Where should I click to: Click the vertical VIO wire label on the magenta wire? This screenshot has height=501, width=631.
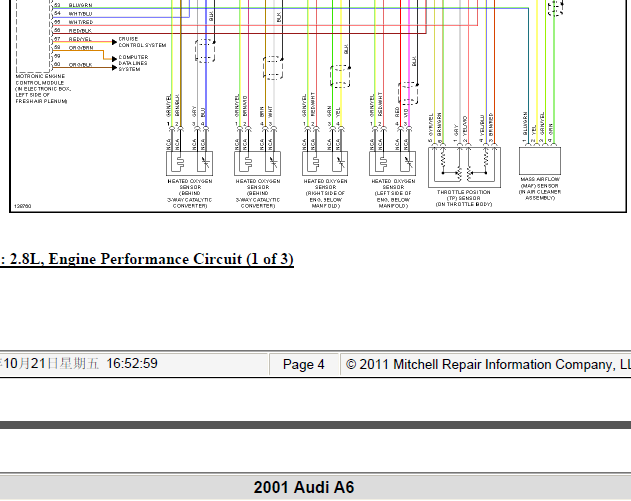(406, 112)
